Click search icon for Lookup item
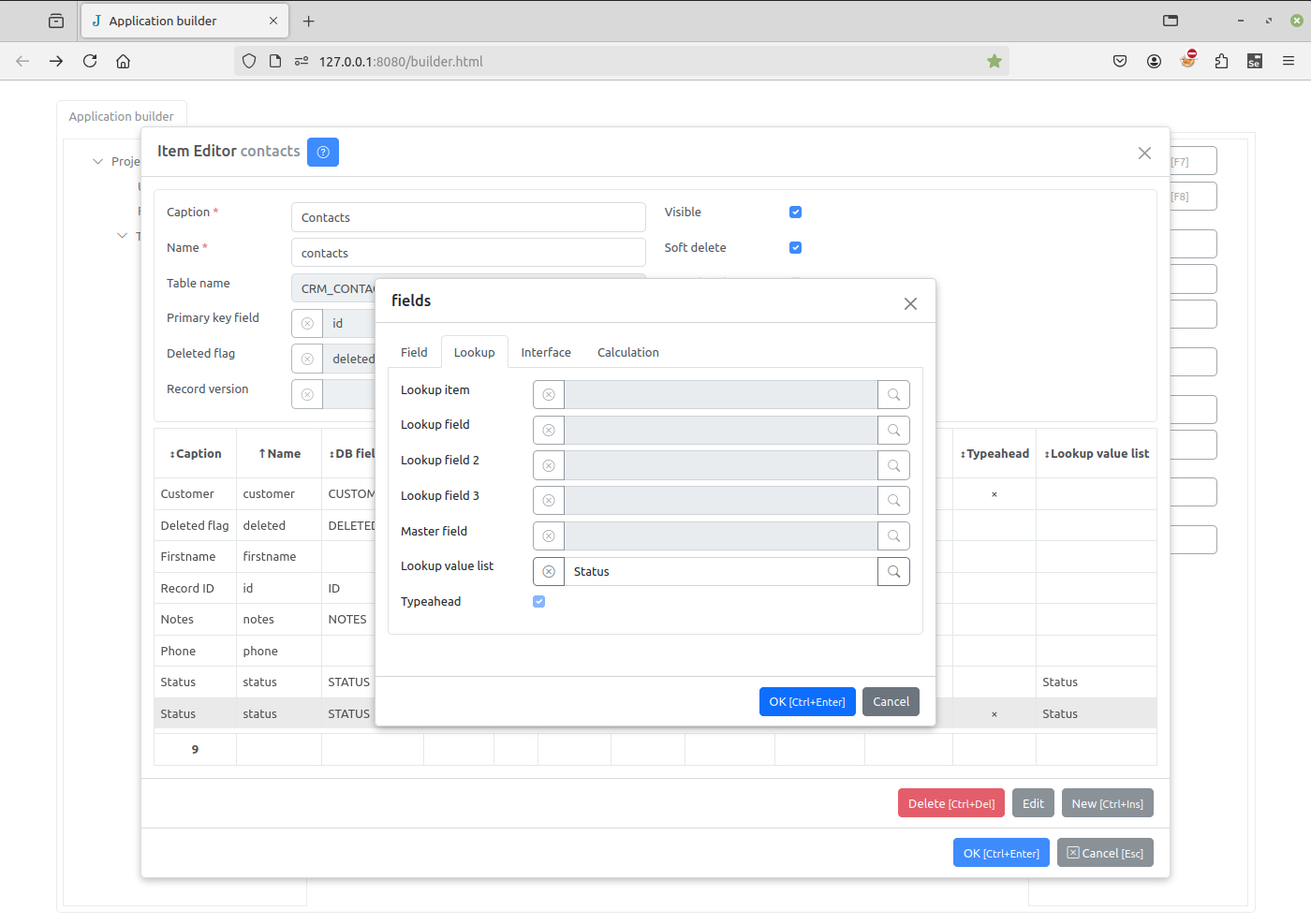Viewport: 1311px width, 924px height. tap(893, 395)
